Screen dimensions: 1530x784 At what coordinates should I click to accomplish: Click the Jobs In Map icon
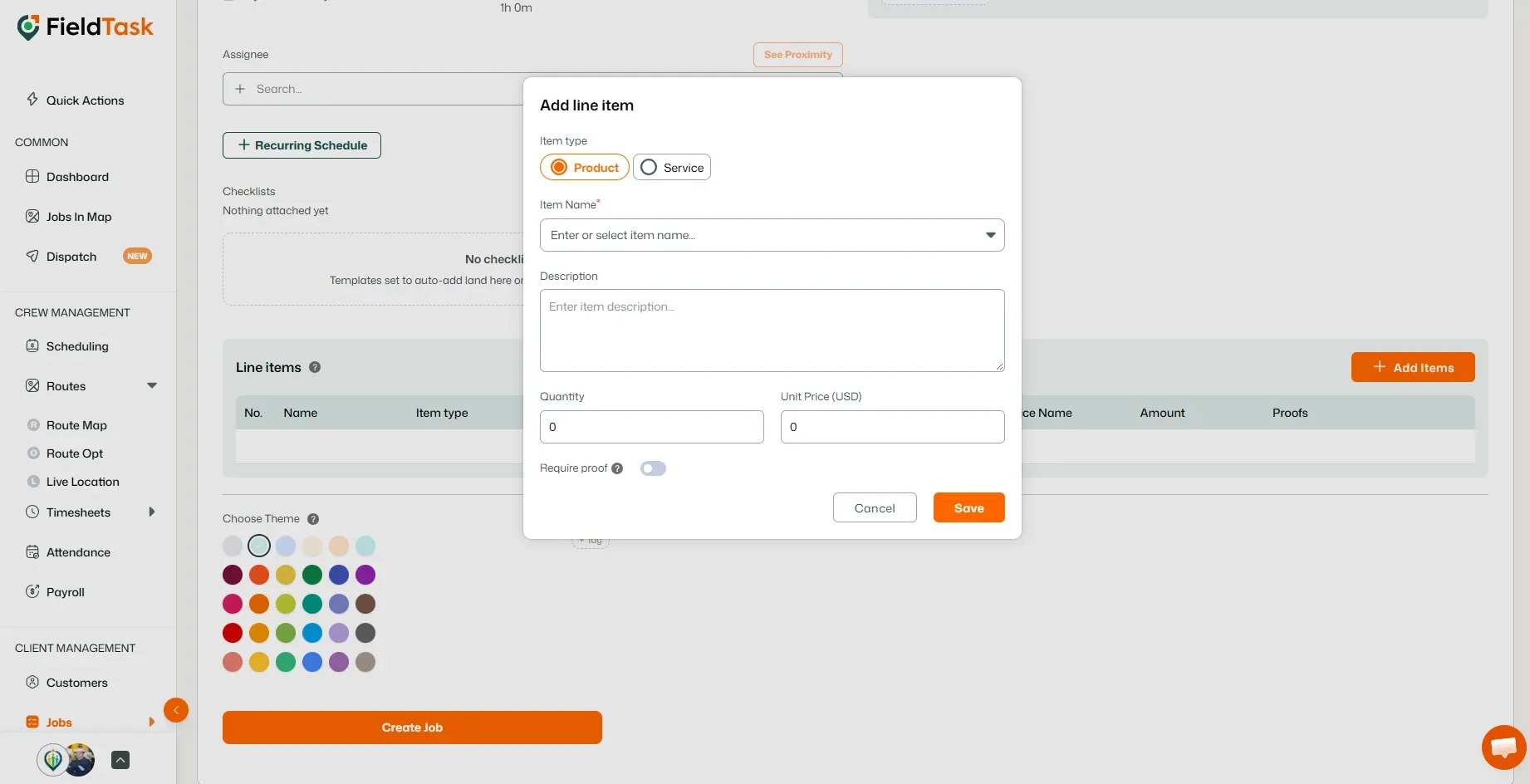pos(32,216)
